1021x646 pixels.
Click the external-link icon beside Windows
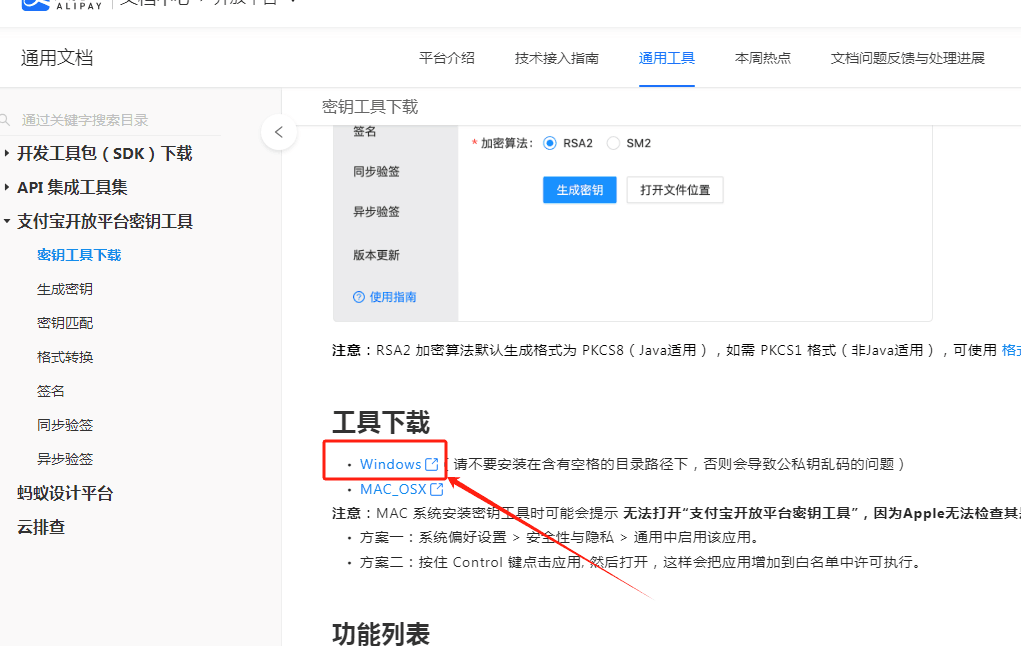(433, 463)
